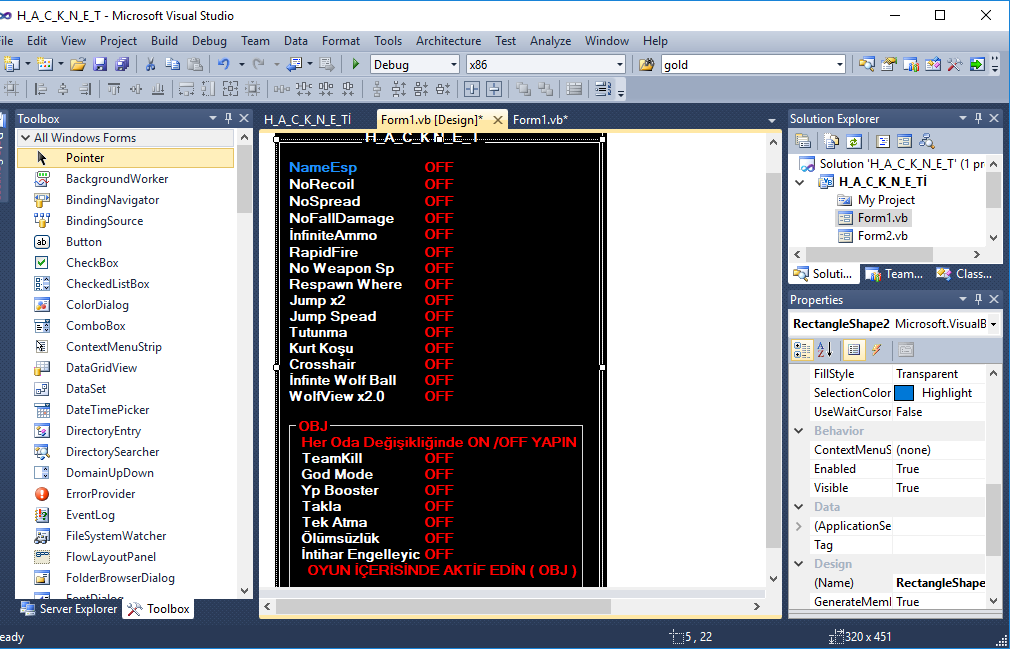The height and width of the screenshot is (649, 1010).
Task: Select My Project in Solution Explorer
Action: pos(886,200)
